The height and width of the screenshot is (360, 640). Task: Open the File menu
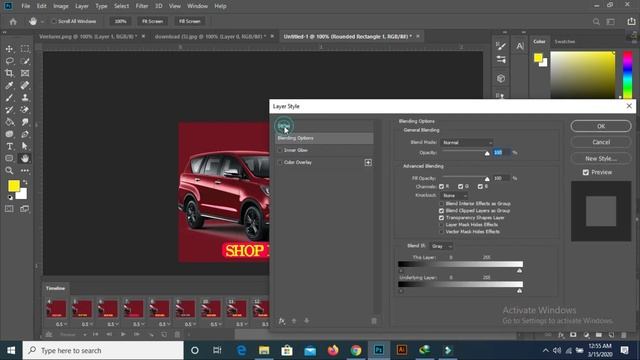[x=26, y=6]
